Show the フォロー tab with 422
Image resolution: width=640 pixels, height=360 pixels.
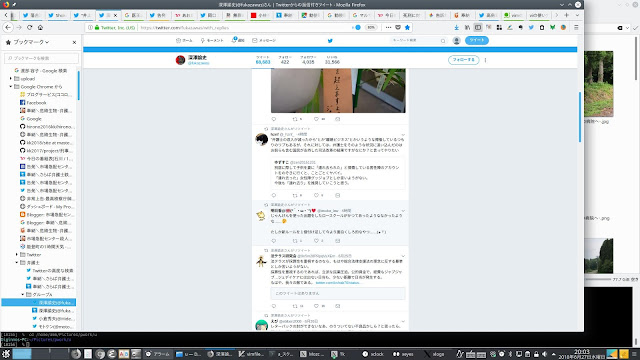click(x=285, y=60)
